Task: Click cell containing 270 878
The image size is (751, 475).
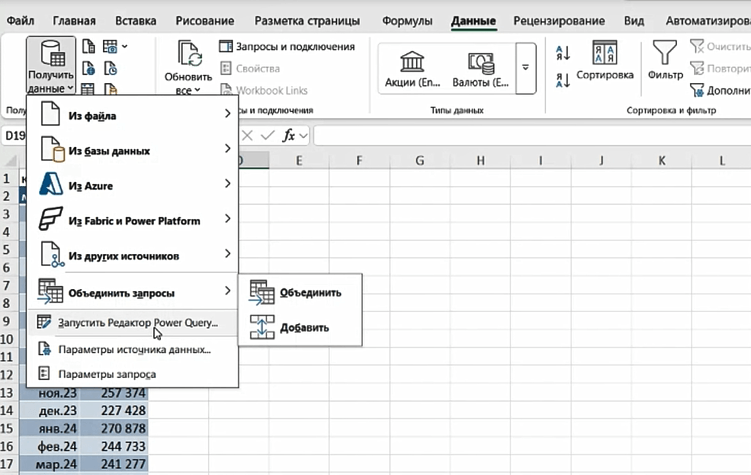Action: click(114, 428)
